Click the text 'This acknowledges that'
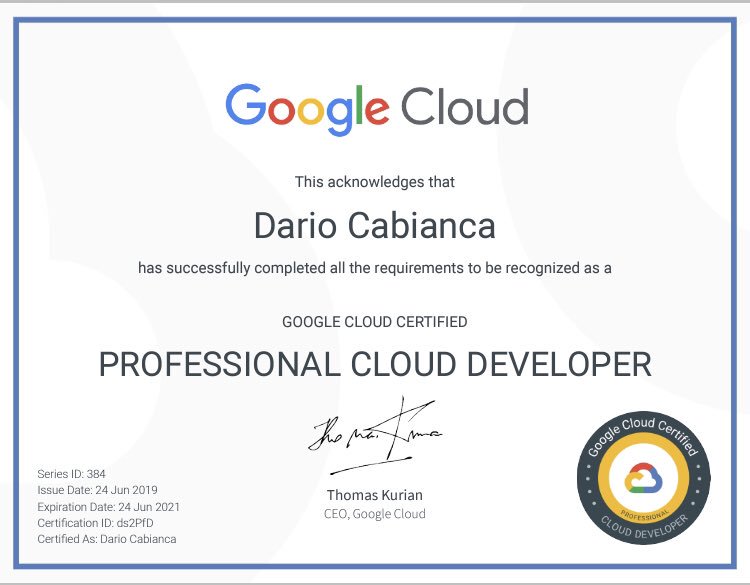This screenshot has width=750, height=585. [375, 182]
